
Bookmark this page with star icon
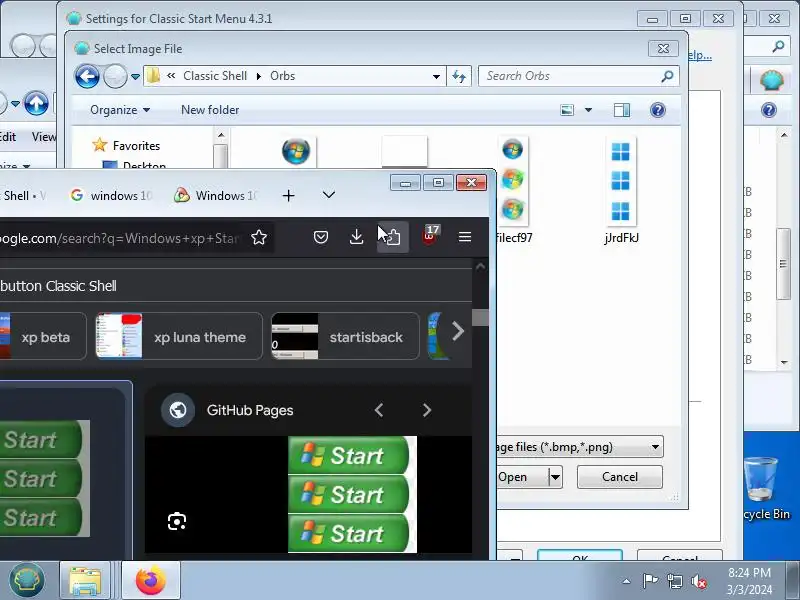(259, 237)
